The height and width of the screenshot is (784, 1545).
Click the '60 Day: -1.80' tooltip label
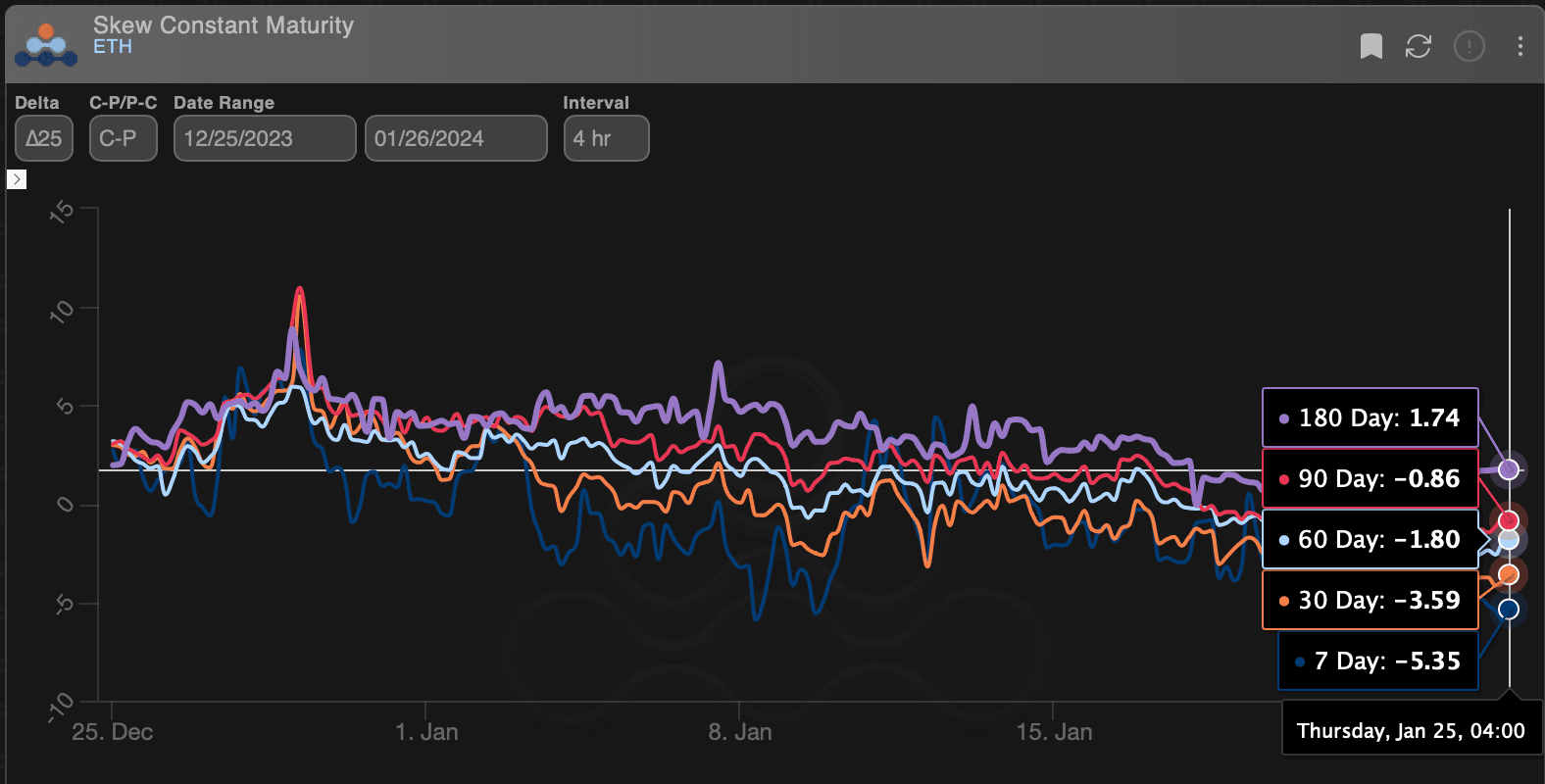pyautogui.click(x=1370, y=539)
